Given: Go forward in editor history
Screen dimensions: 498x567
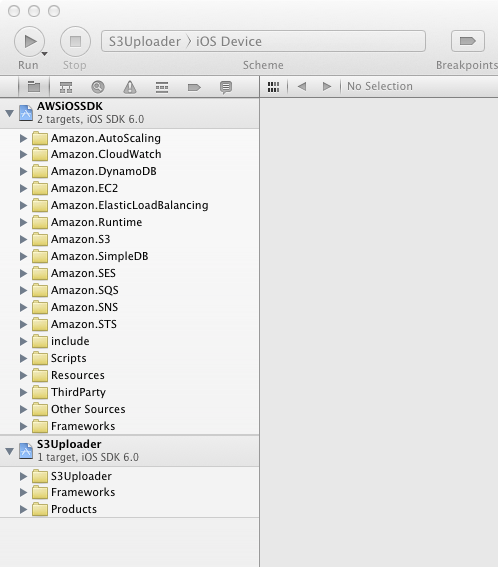Looking at the screenshot, I should (x=327, y=86).
